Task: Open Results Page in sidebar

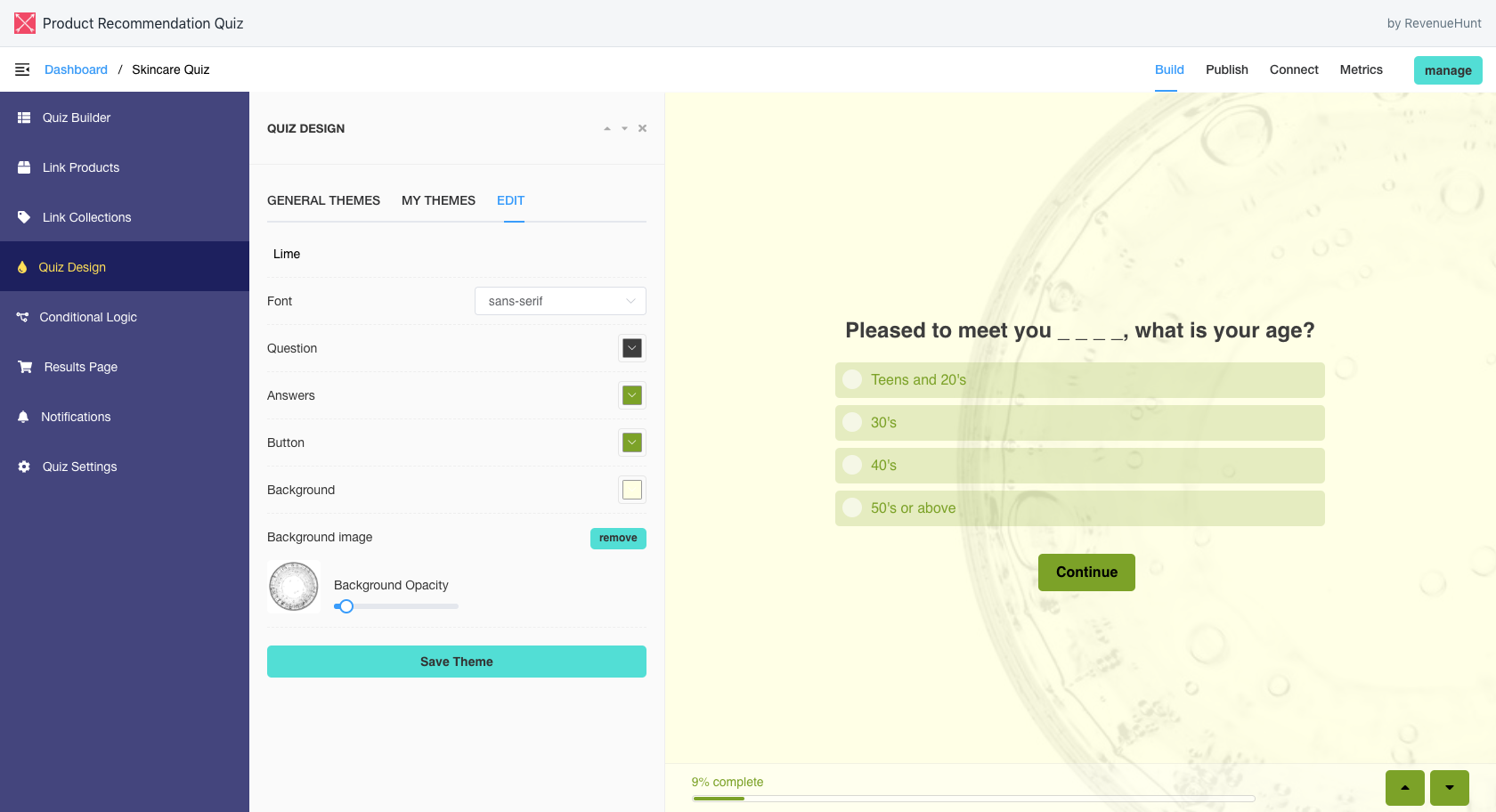Action: tap(125, 367)
